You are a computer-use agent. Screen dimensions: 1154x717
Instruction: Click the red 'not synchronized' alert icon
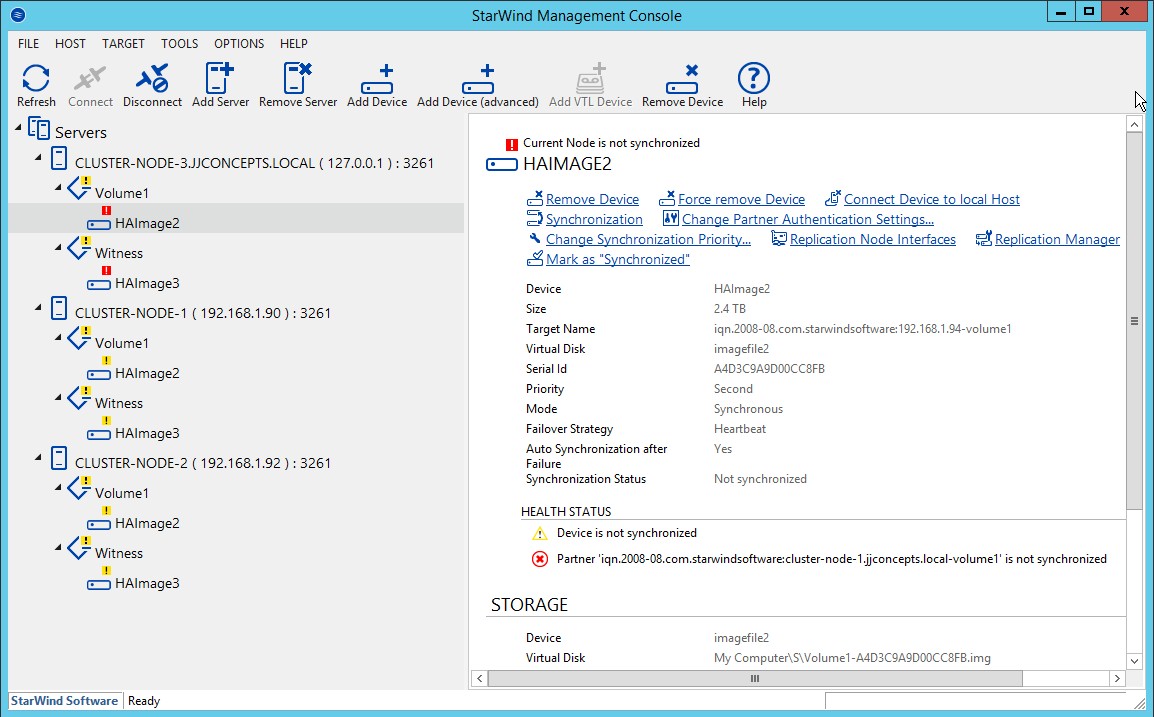pyautogui.click(x=511, y=144)
